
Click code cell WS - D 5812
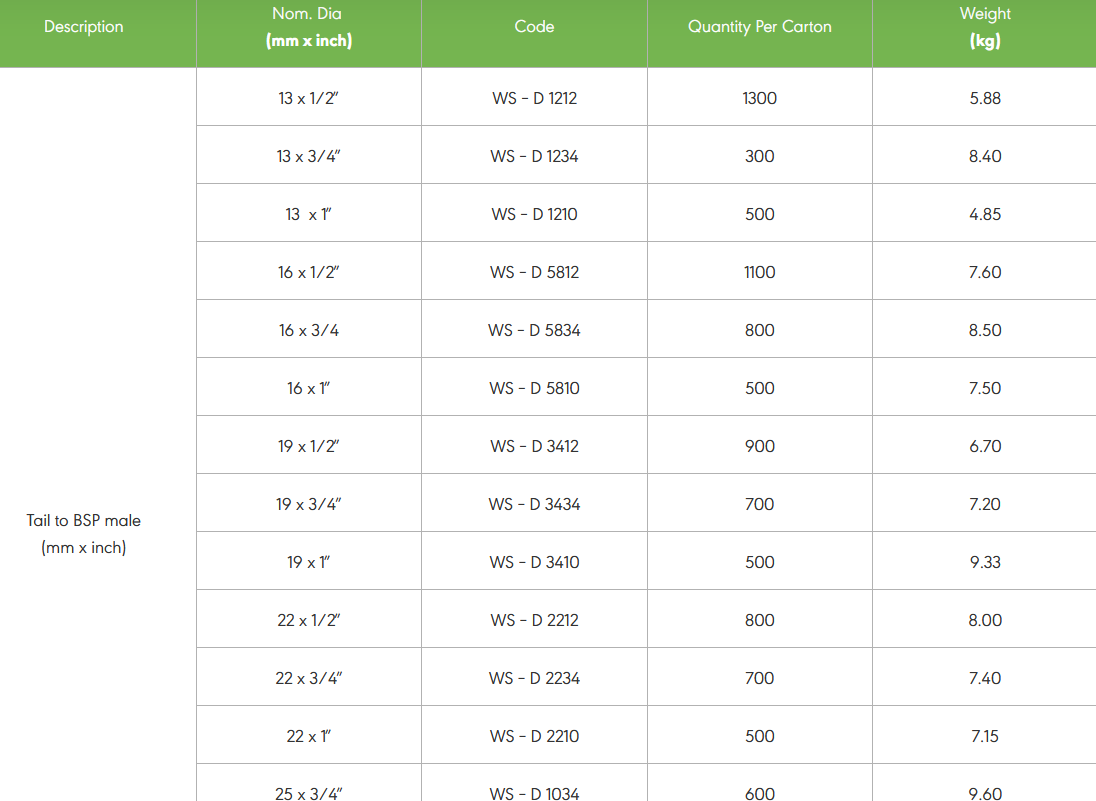(534, 272)
